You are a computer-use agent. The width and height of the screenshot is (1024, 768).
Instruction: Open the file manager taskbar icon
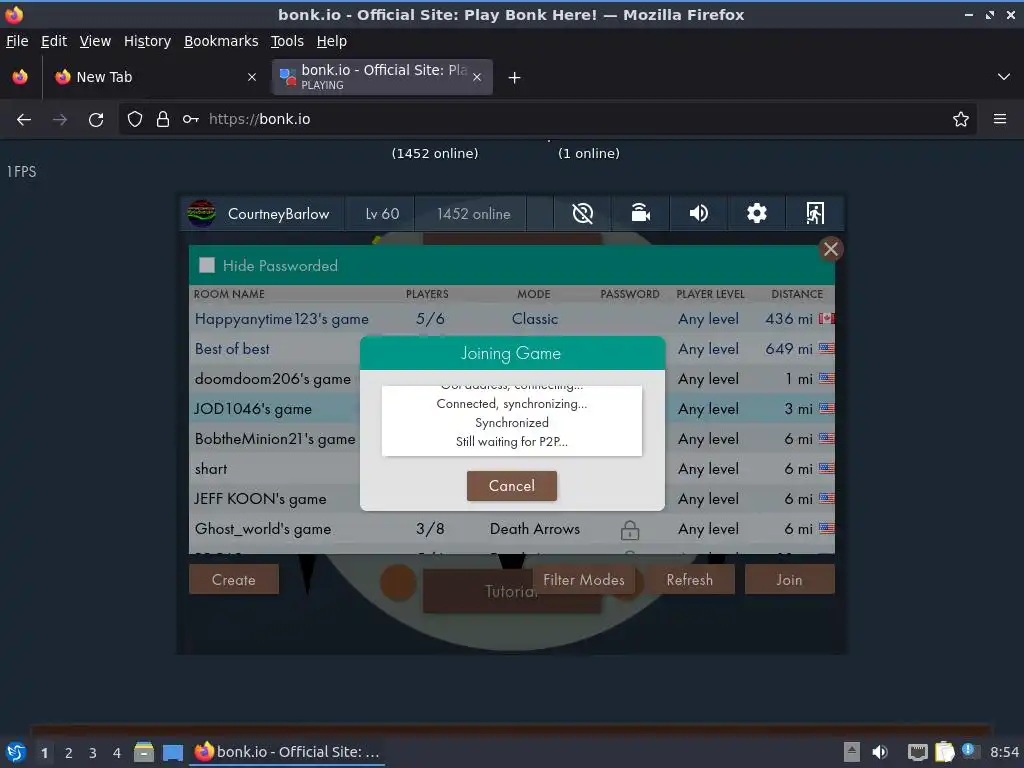click(144, 752)
